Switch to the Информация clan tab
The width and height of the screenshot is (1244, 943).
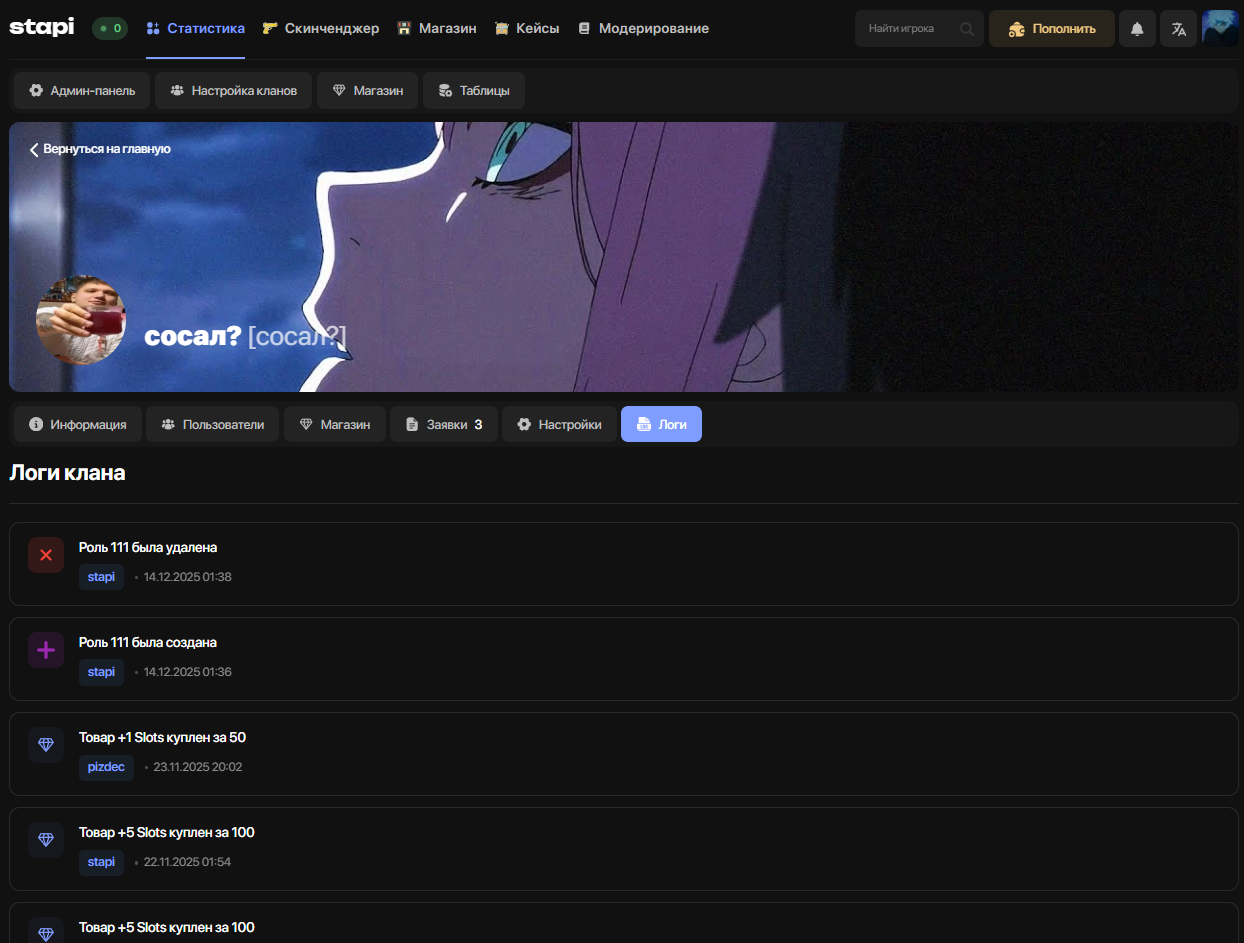point(78,424)
